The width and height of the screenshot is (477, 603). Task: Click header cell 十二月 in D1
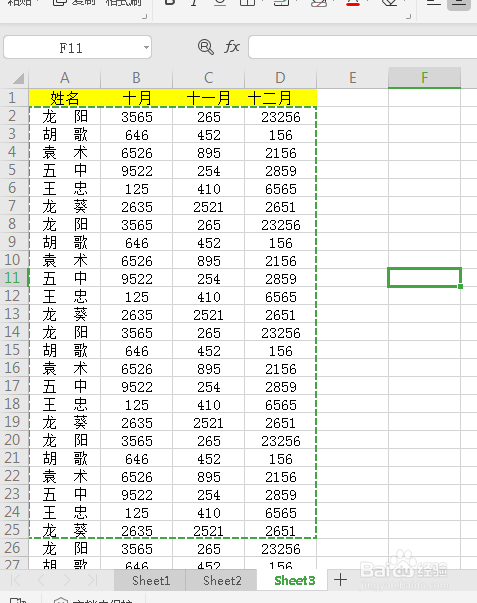click(x=280, y=98)
